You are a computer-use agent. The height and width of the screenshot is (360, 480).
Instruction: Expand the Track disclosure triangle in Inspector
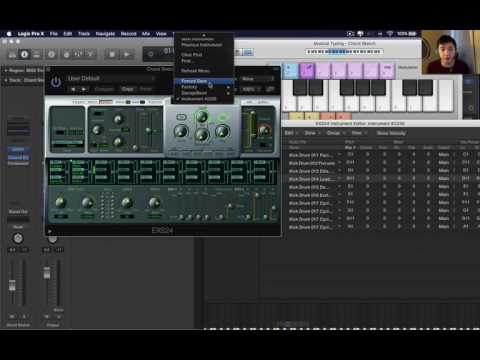(x=6, y=80)
